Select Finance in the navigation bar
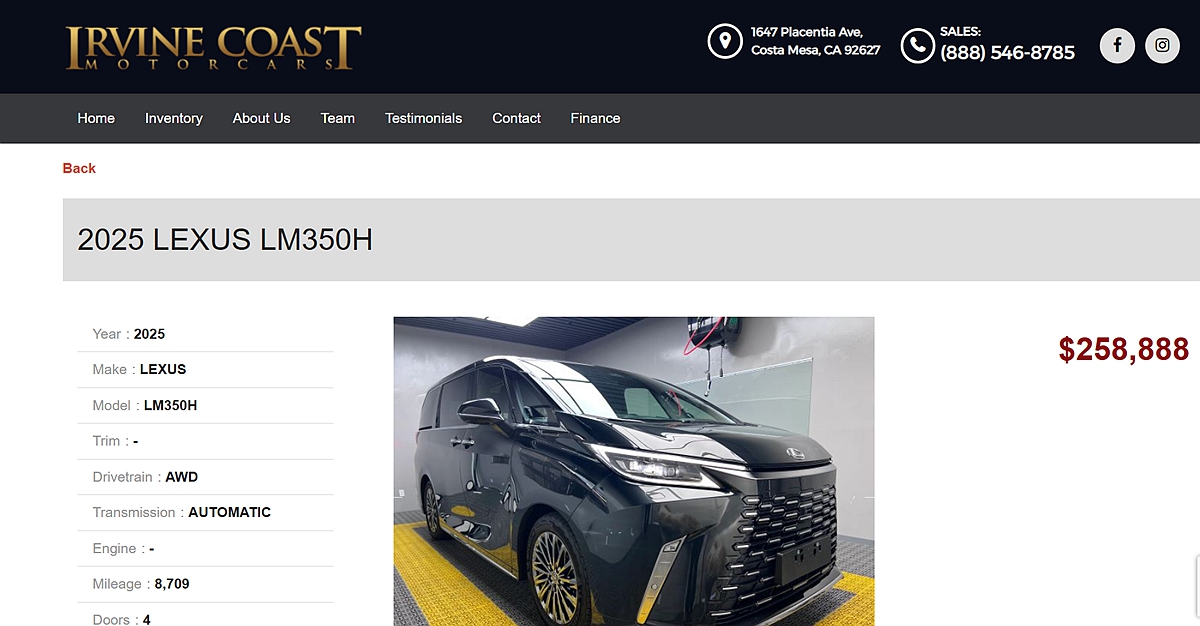1200x626 pixels. point(596,118)
